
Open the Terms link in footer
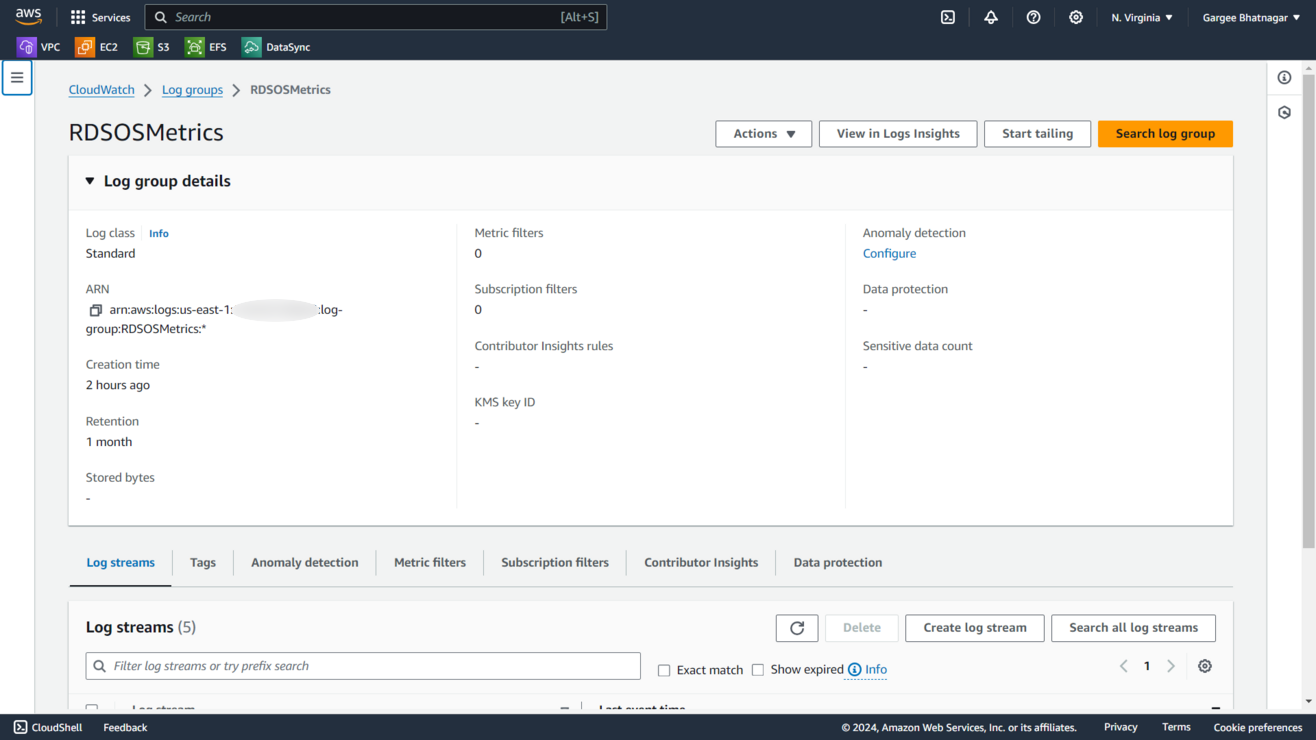point(1176,728)
